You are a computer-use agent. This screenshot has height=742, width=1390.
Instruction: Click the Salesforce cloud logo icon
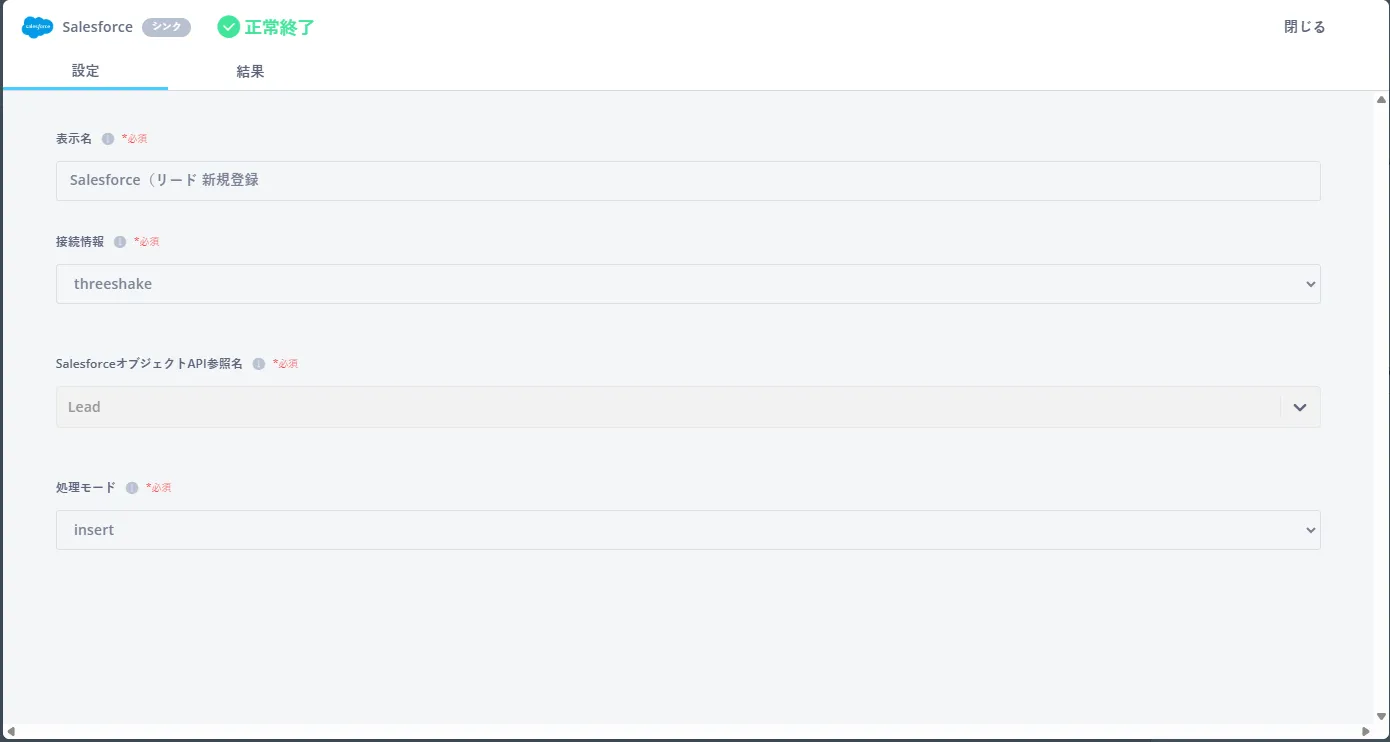point(37,27)
